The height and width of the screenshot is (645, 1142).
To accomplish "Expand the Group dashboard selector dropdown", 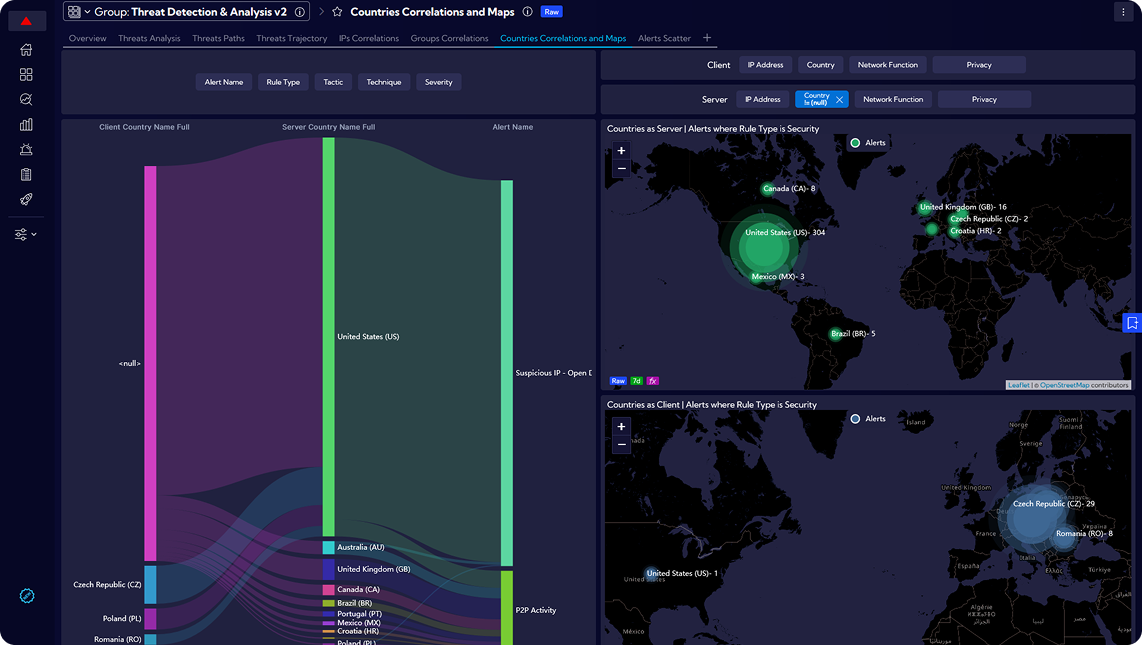I will [x=87, y=12].
